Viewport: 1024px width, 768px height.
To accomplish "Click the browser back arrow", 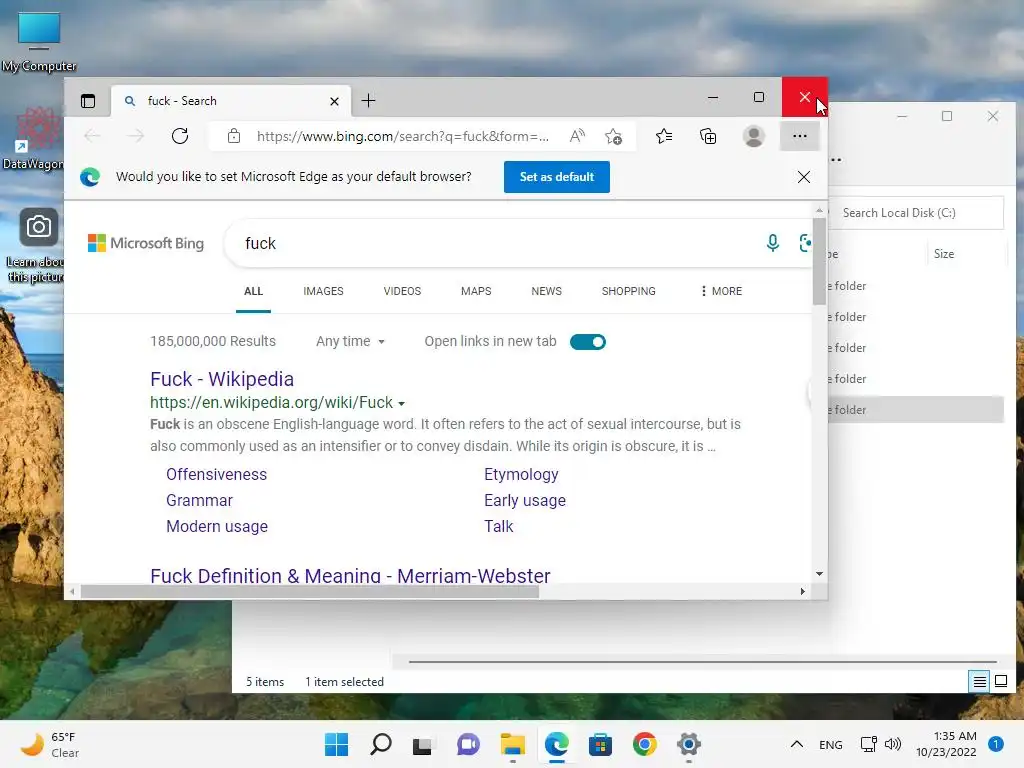I will tap(92, 136).
